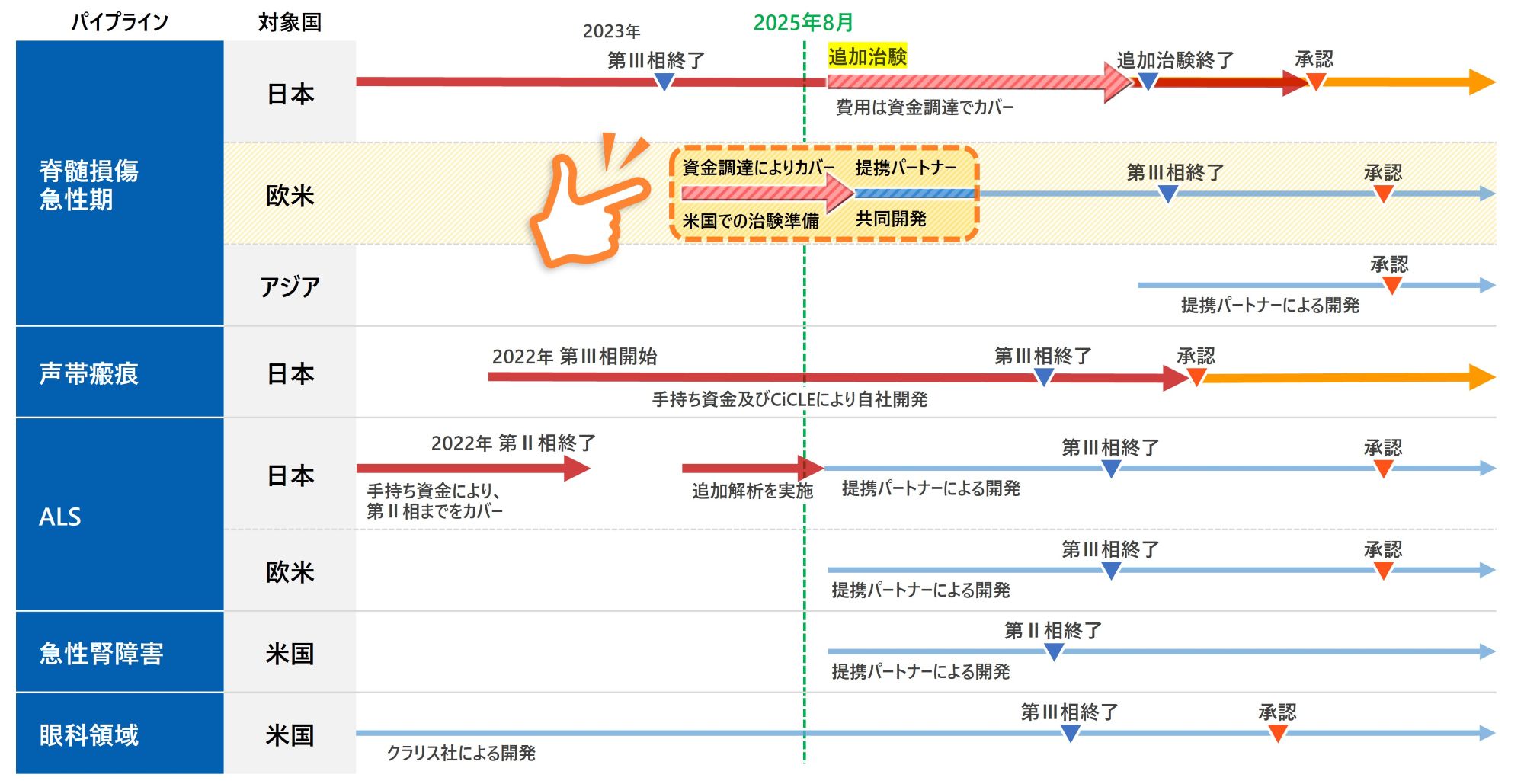Screen dimensions: 1524x784
Task: Click the 眼科領域 pipeline cell
Action: coord(120,734)
